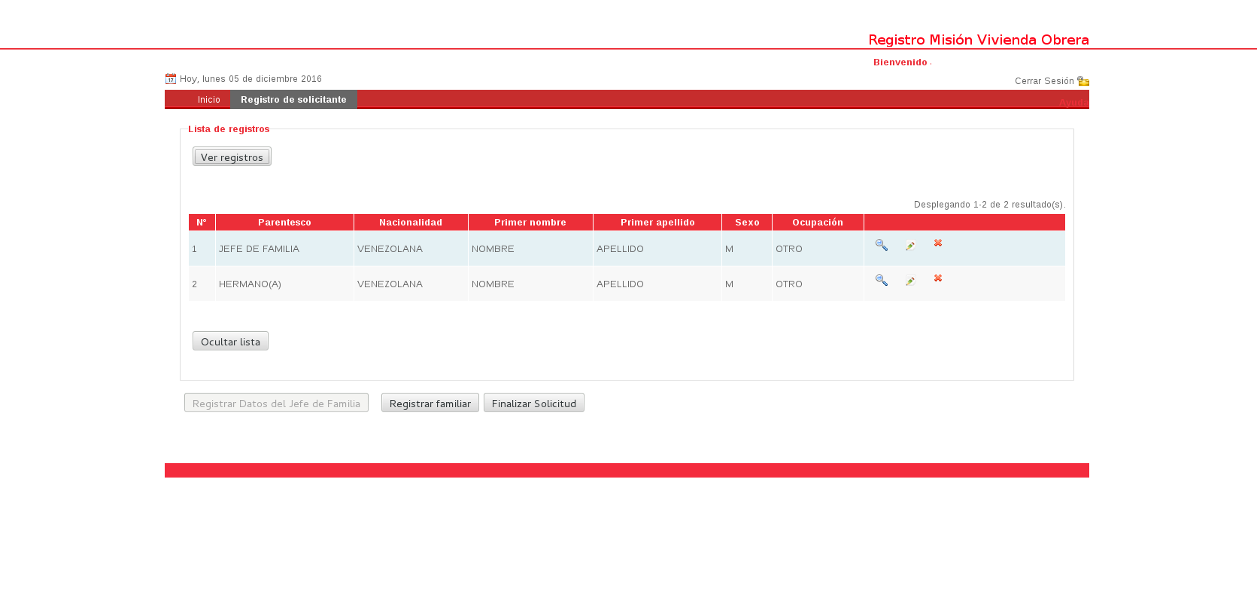Screen dimensions: 1257x591
Task: Edit the JEFE DE FAMILIA record
Action: coord(910,246)
